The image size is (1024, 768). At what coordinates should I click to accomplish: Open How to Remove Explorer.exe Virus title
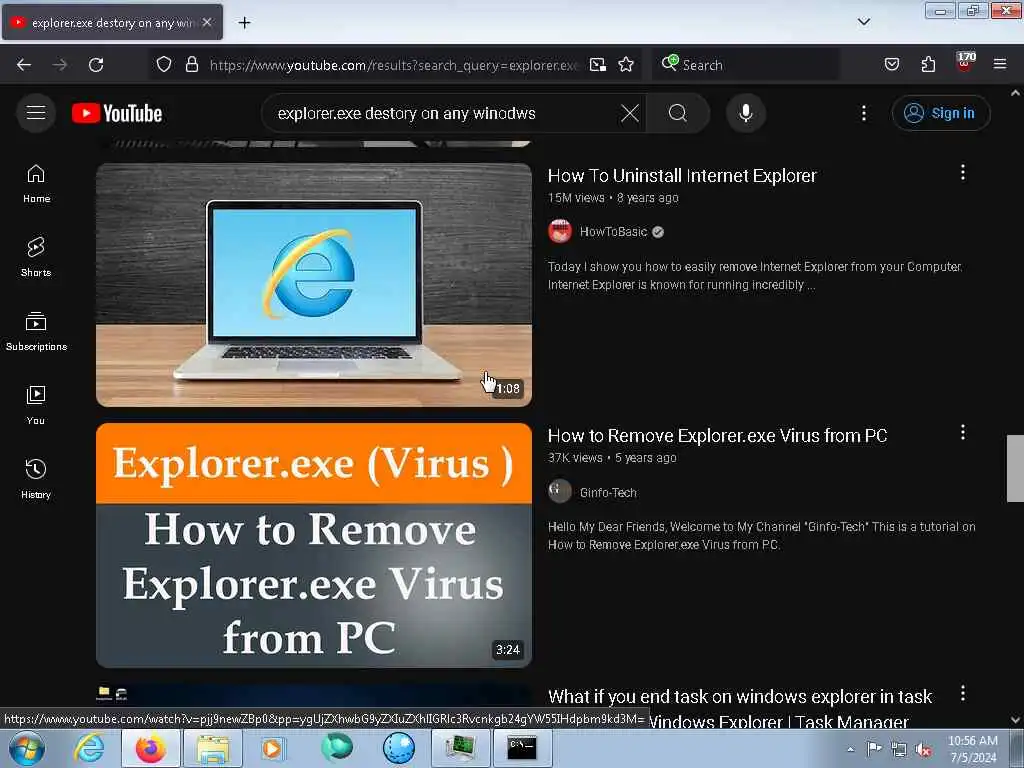click(x=717, y=436)
